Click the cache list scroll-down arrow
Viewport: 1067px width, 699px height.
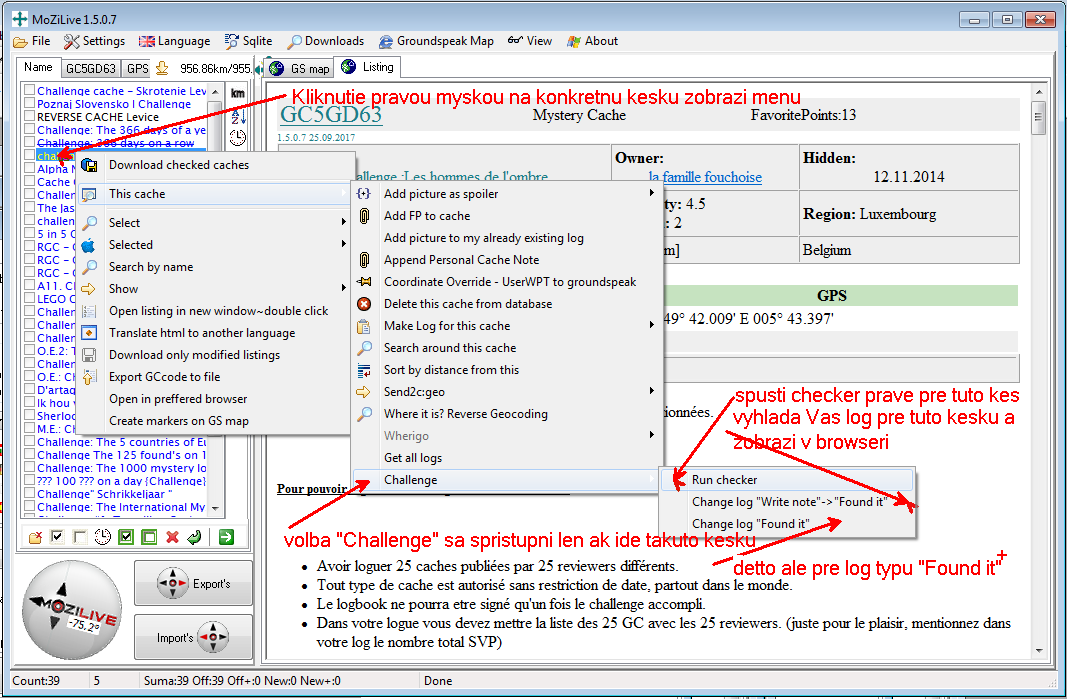coord(215,508)
